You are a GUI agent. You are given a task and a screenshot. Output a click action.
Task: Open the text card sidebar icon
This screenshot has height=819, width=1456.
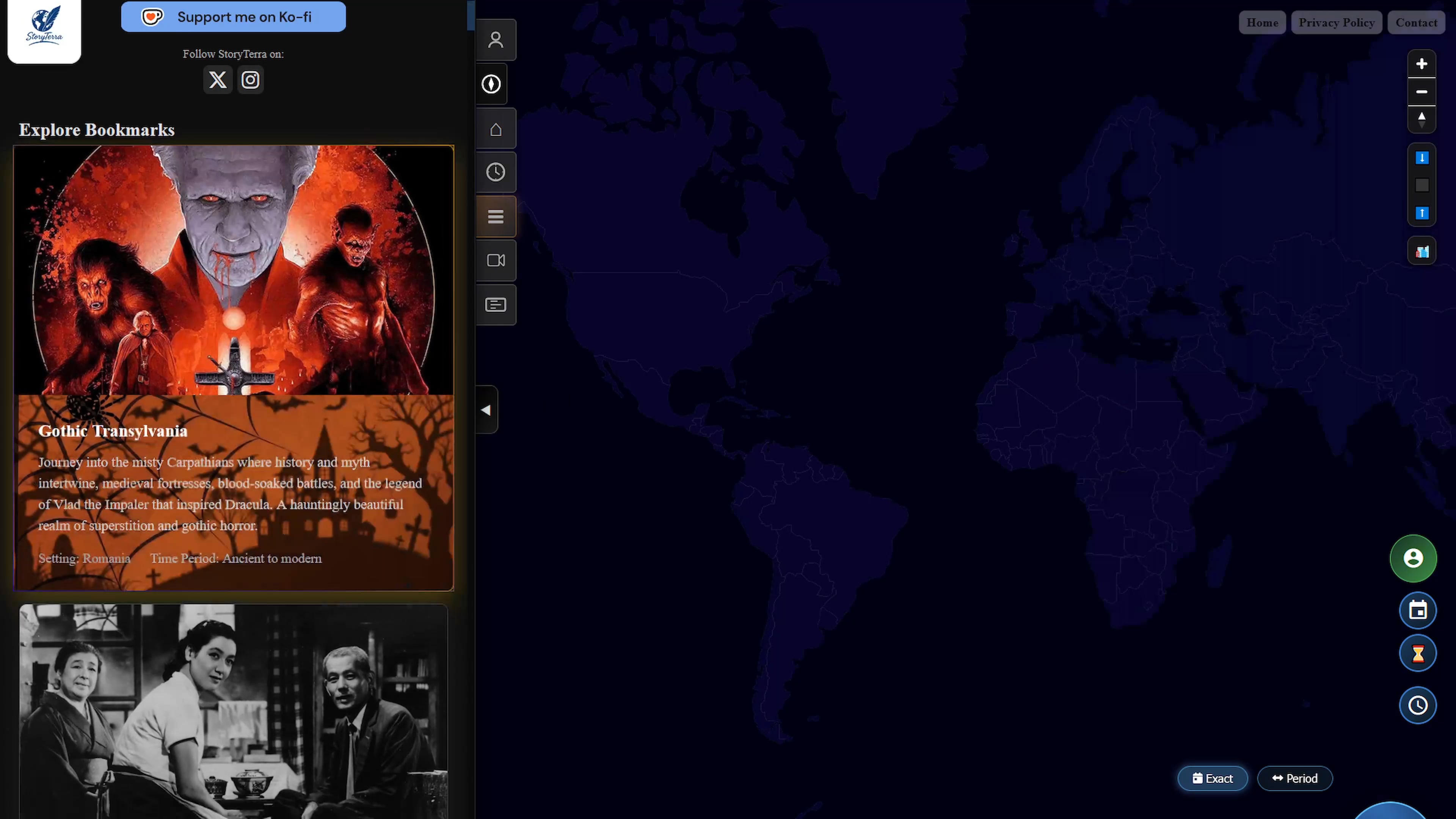[495, 304]
